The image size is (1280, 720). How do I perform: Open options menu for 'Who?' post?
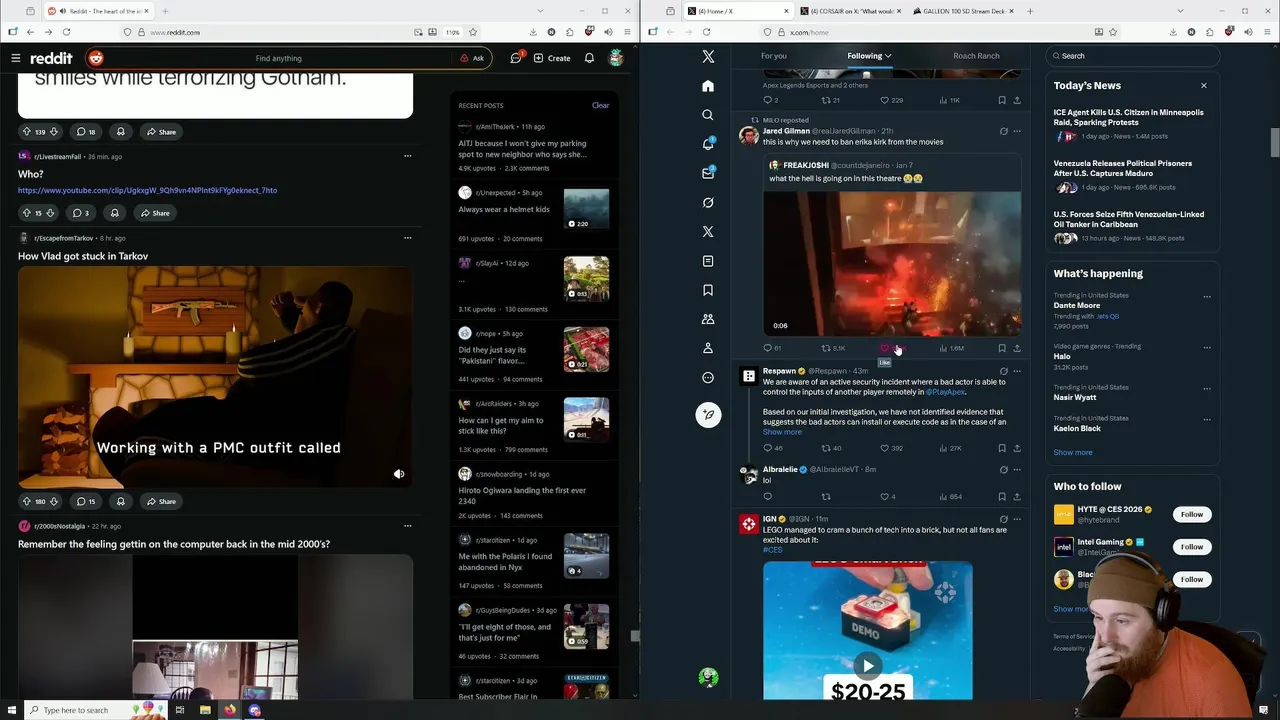click(407, 156)
